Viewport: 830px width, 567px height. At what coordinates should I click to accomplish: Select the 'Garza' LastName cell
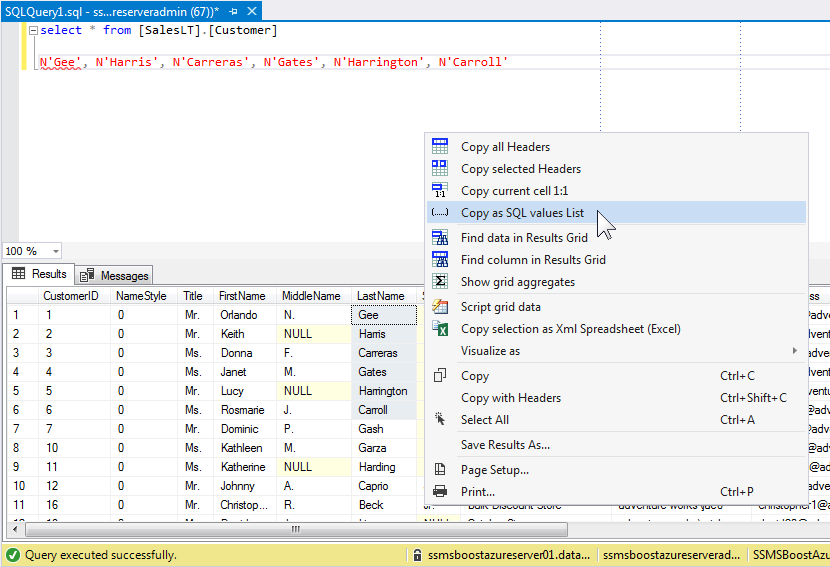pyautogui.click(x=384, y=448)
